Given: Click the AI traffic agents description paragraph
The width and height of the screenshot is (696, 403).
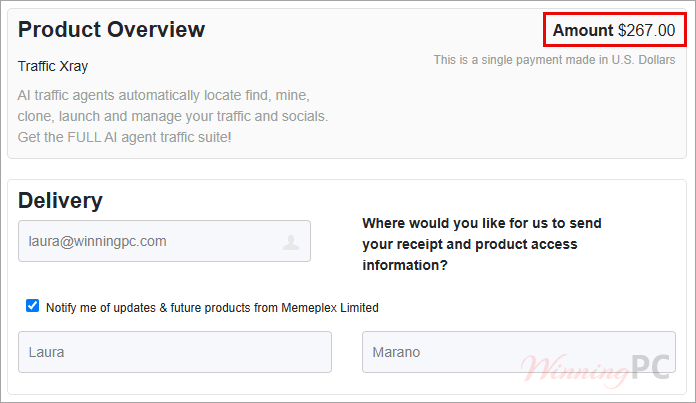Looking at the screenshot, I should click(173, 116).
